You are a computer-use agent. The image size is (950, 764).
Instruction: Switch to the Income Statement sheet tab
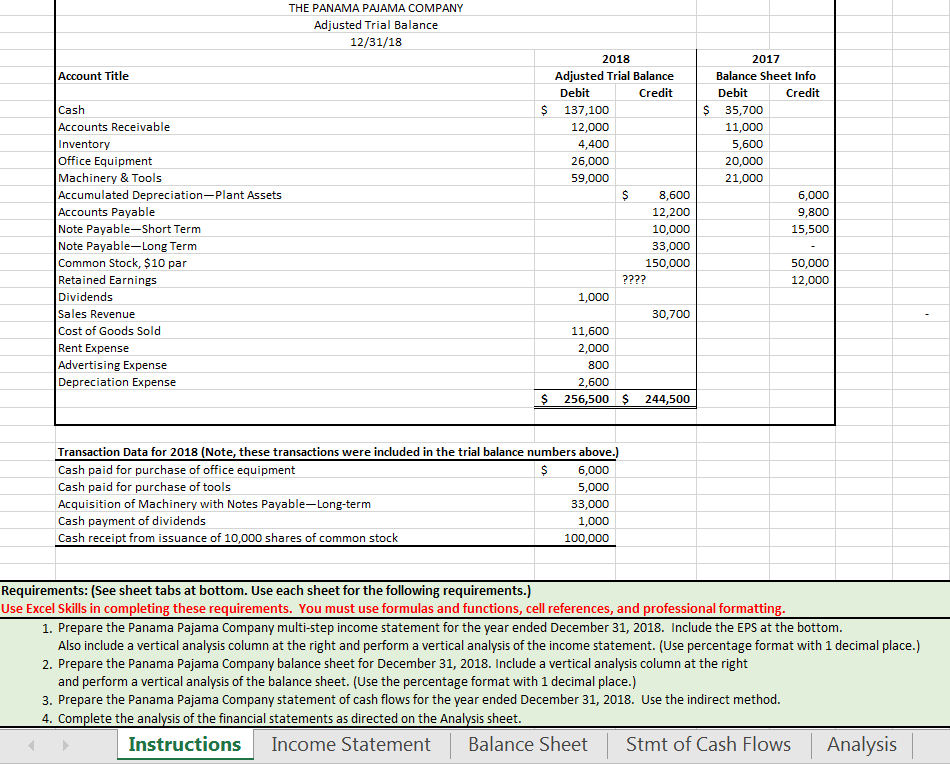click(351, 744)
